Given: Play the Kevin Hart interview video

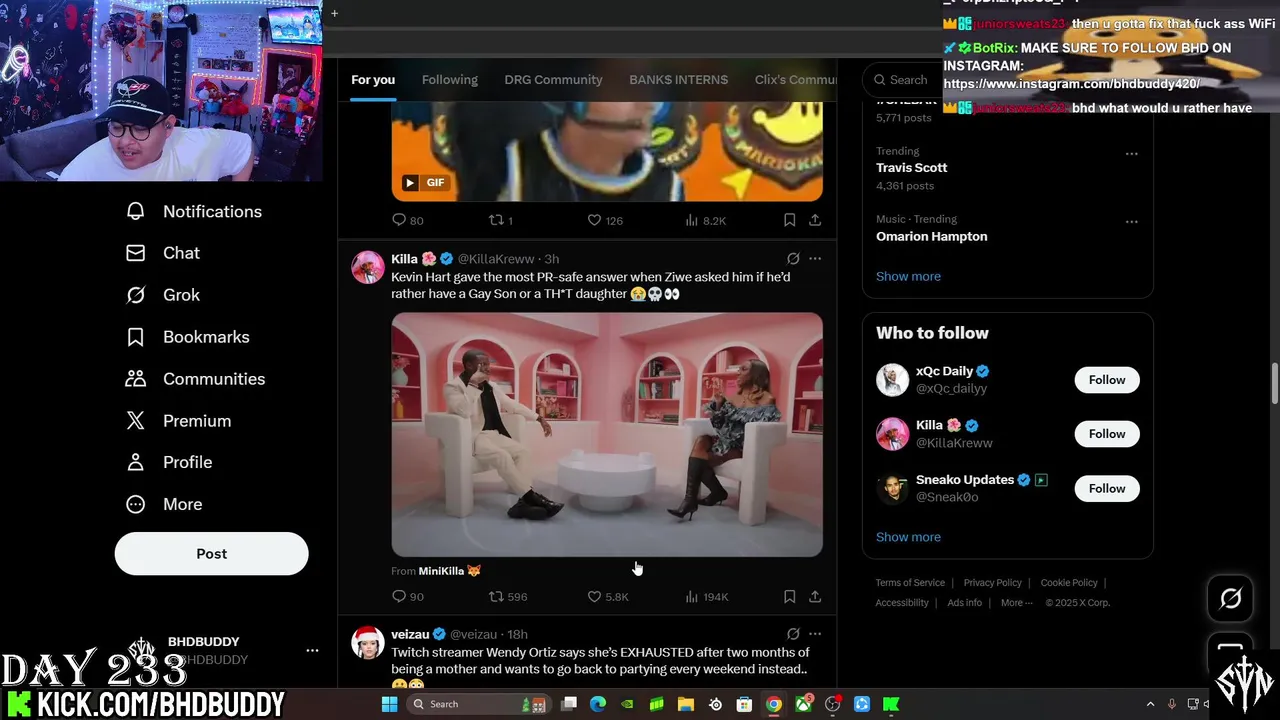Looking at the screenshot, I should point(607,435).
